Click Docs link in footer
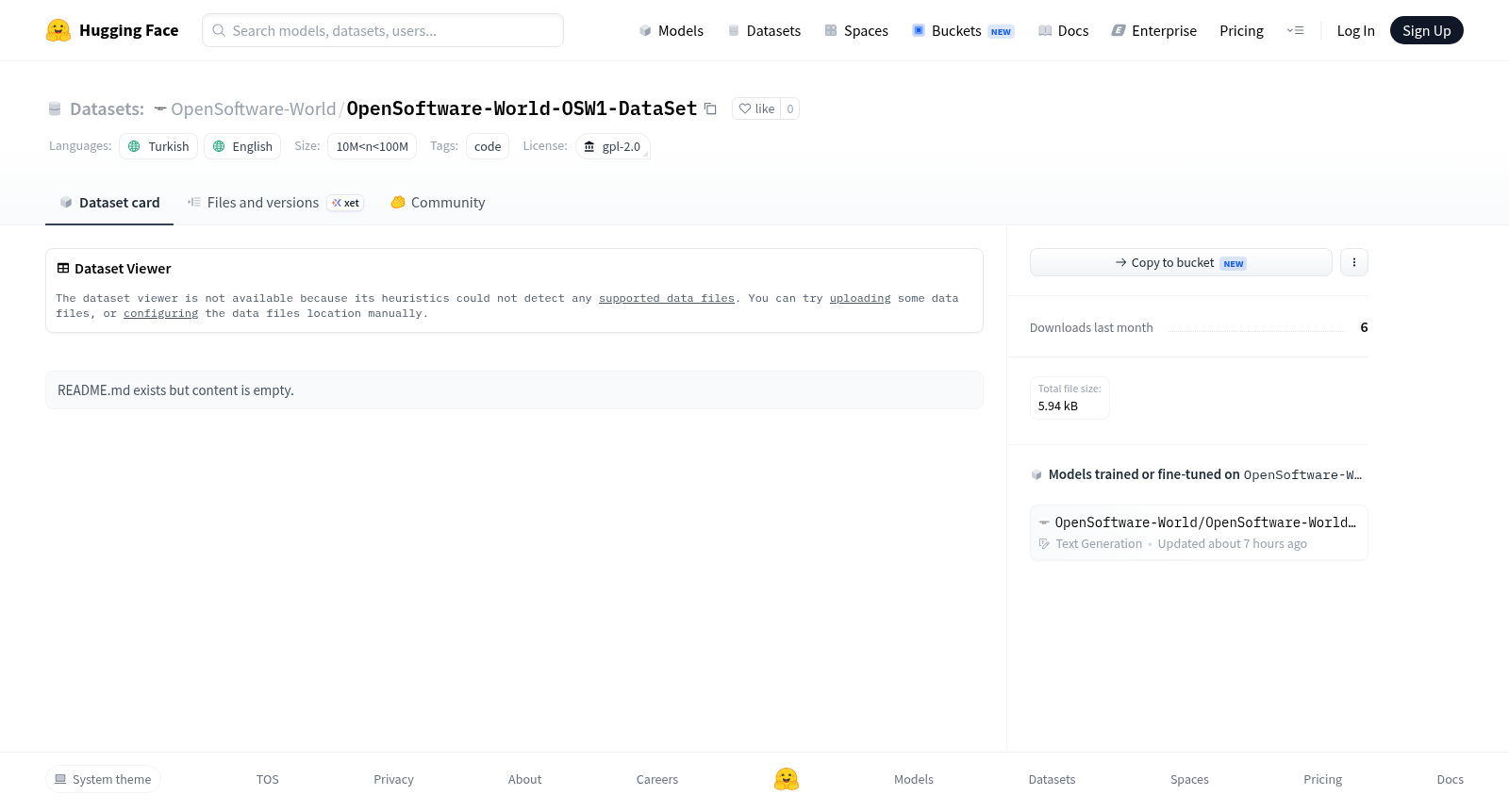Image resolution: width=1509 pixels, height=812 pixels. [1450, 779]
